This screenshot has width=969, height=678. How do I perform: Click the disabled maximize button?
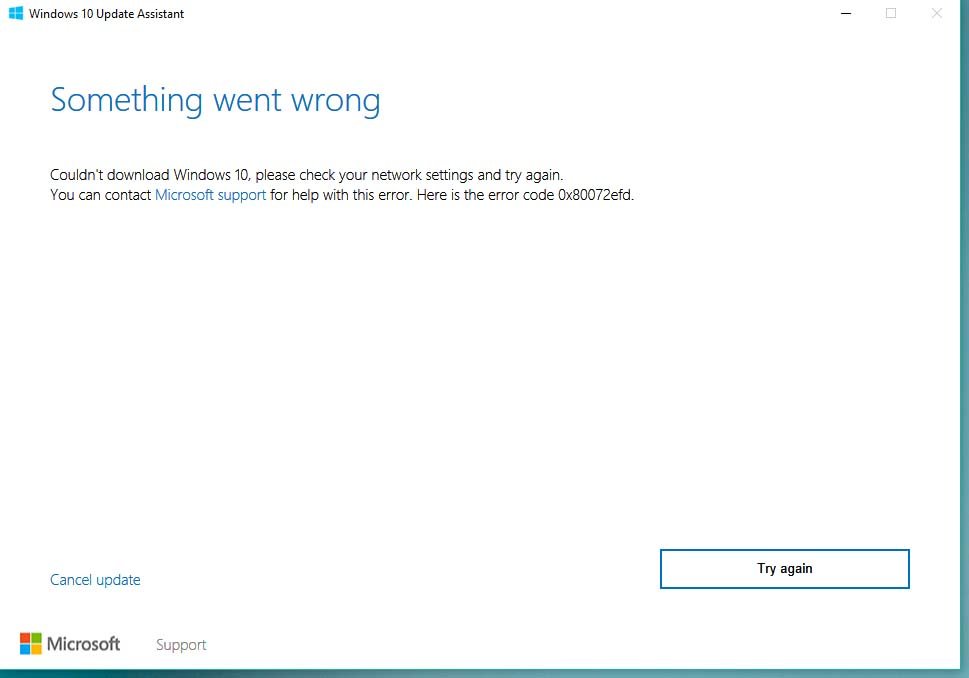[891, 13]
